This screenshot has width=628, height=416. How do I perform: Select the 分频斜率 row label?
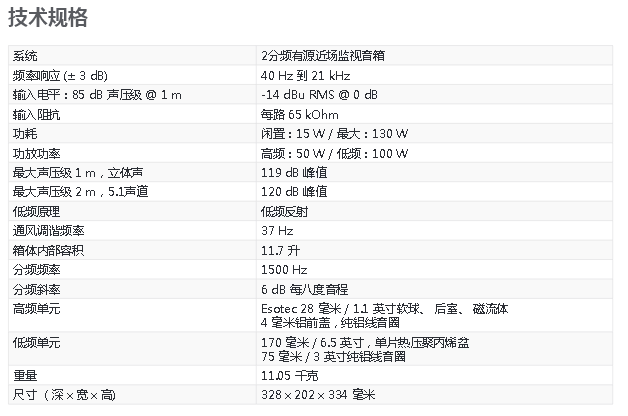tap(37, 288)
